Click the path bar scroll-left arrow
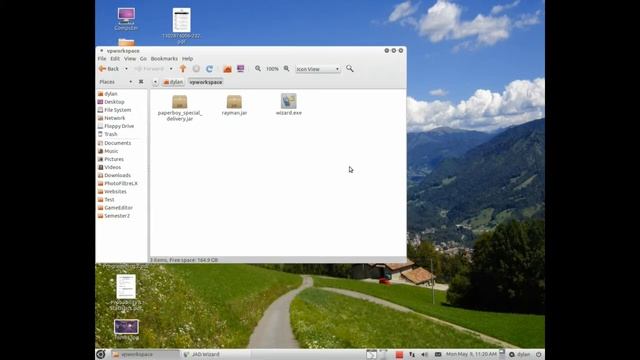Screen dimensions: 640x360 coord(155,82)
